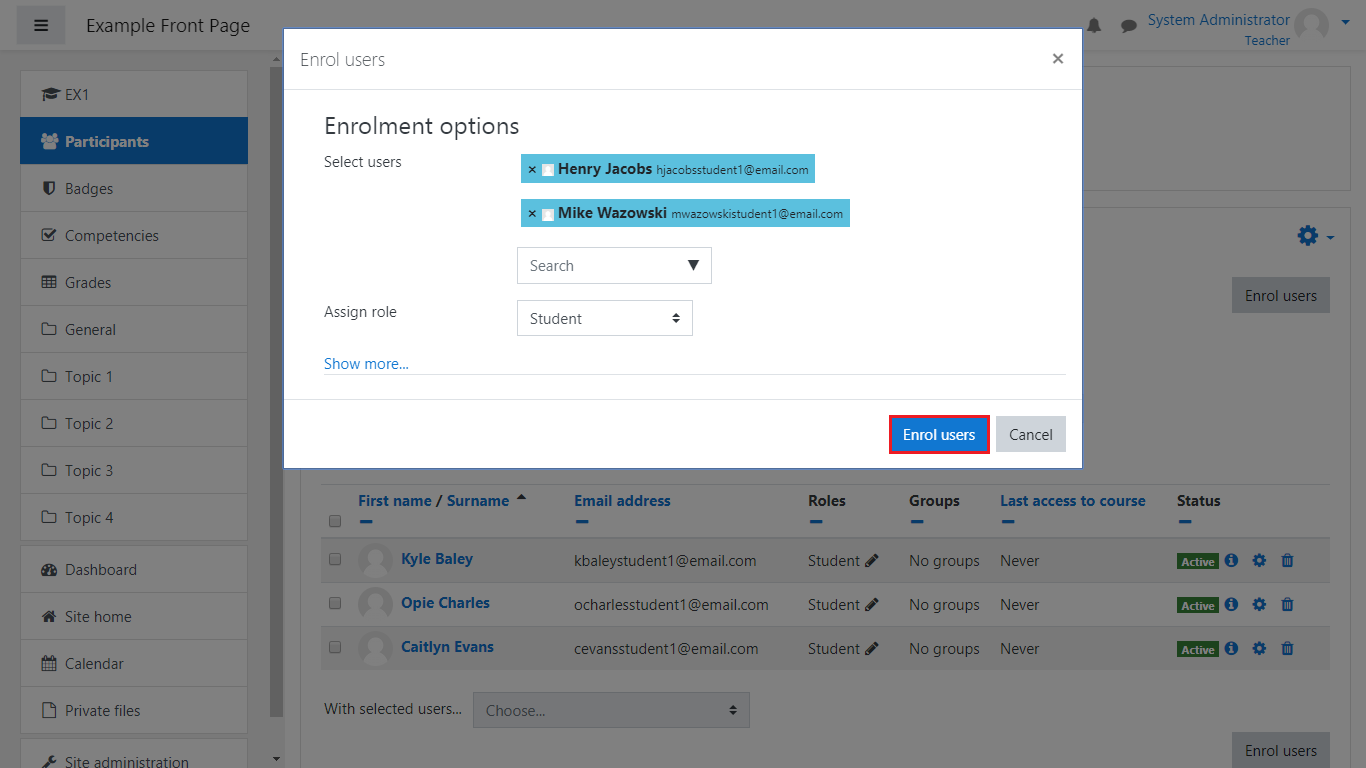Remove Henry Jacobs from selected users

pos(532,170)
